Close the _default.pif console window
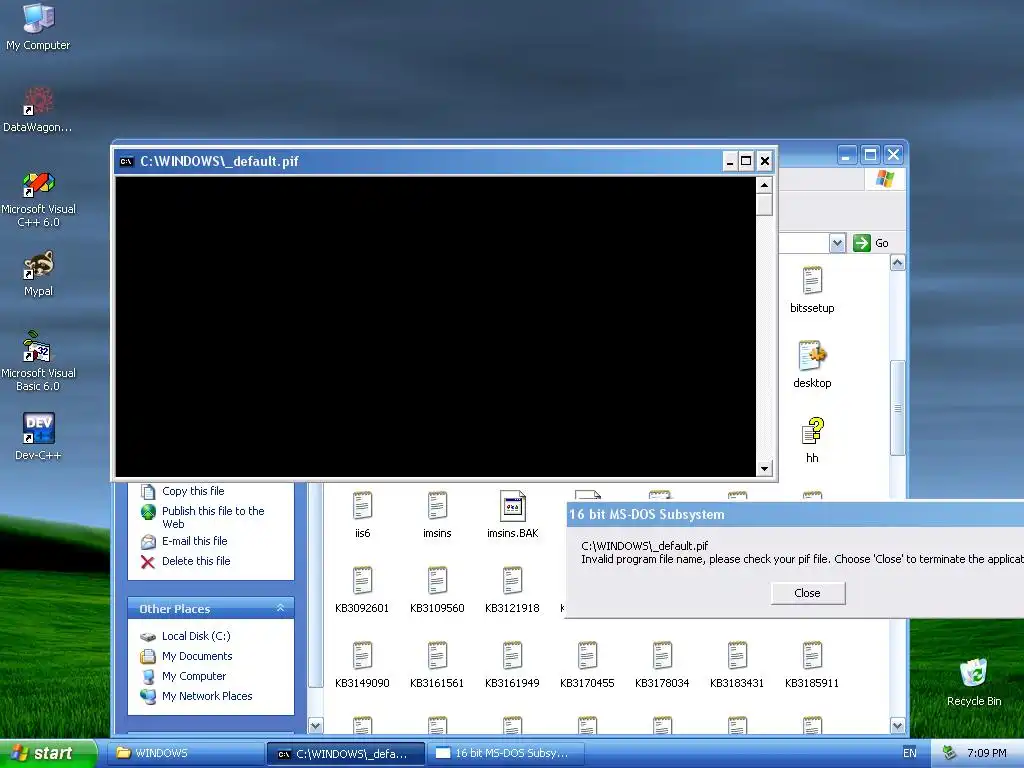The width and height of the screenshot is (1024, 768). click(x=765, y=161)
